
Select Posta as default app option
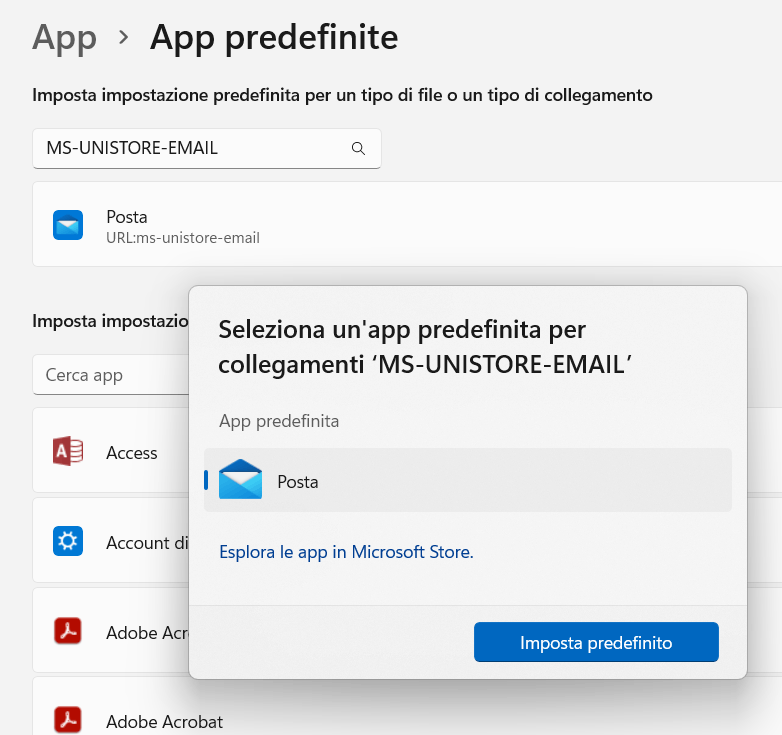click(x=468, y=480)
